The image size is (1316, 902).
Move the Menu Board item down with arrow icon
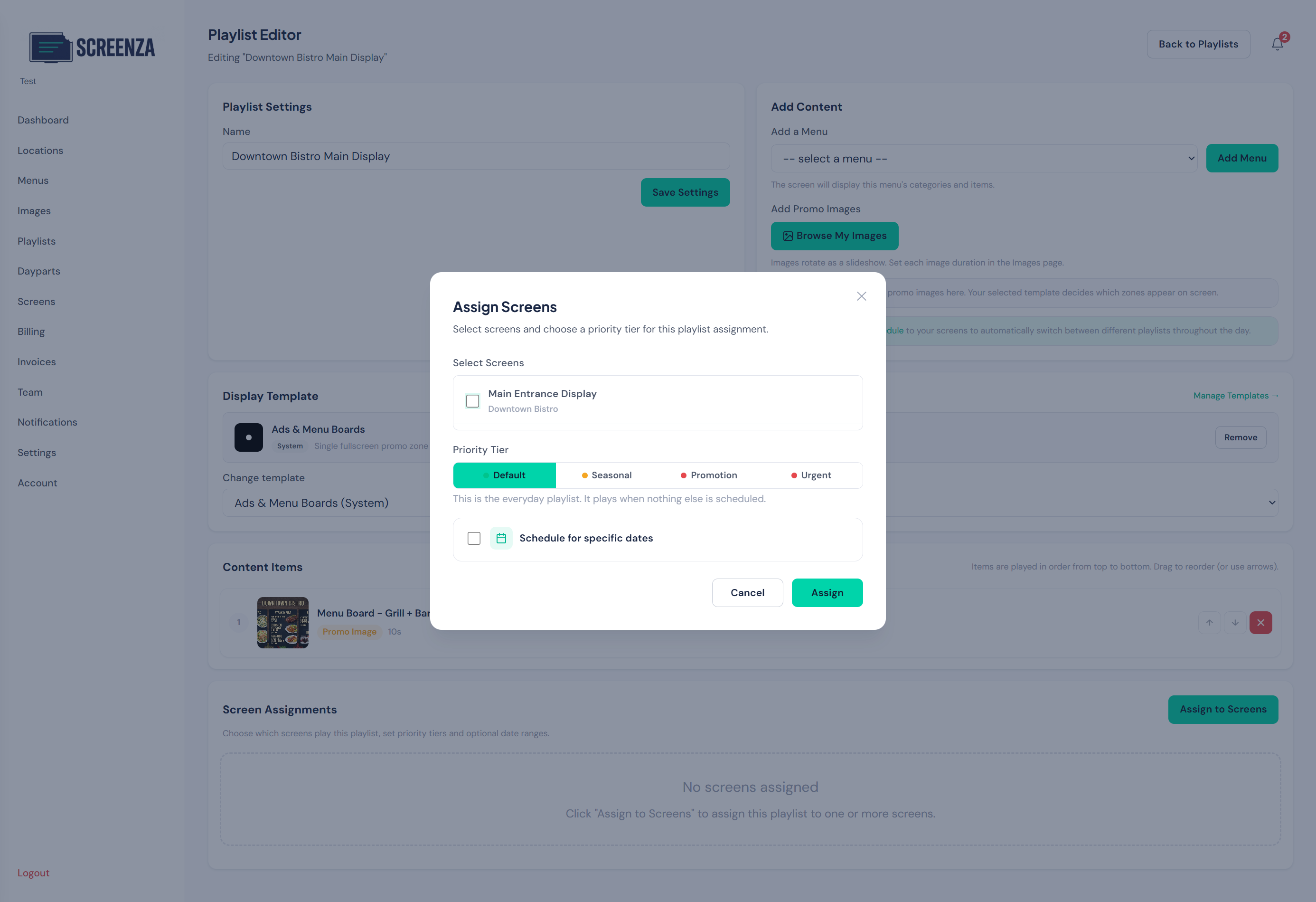tap(1235, 622)
